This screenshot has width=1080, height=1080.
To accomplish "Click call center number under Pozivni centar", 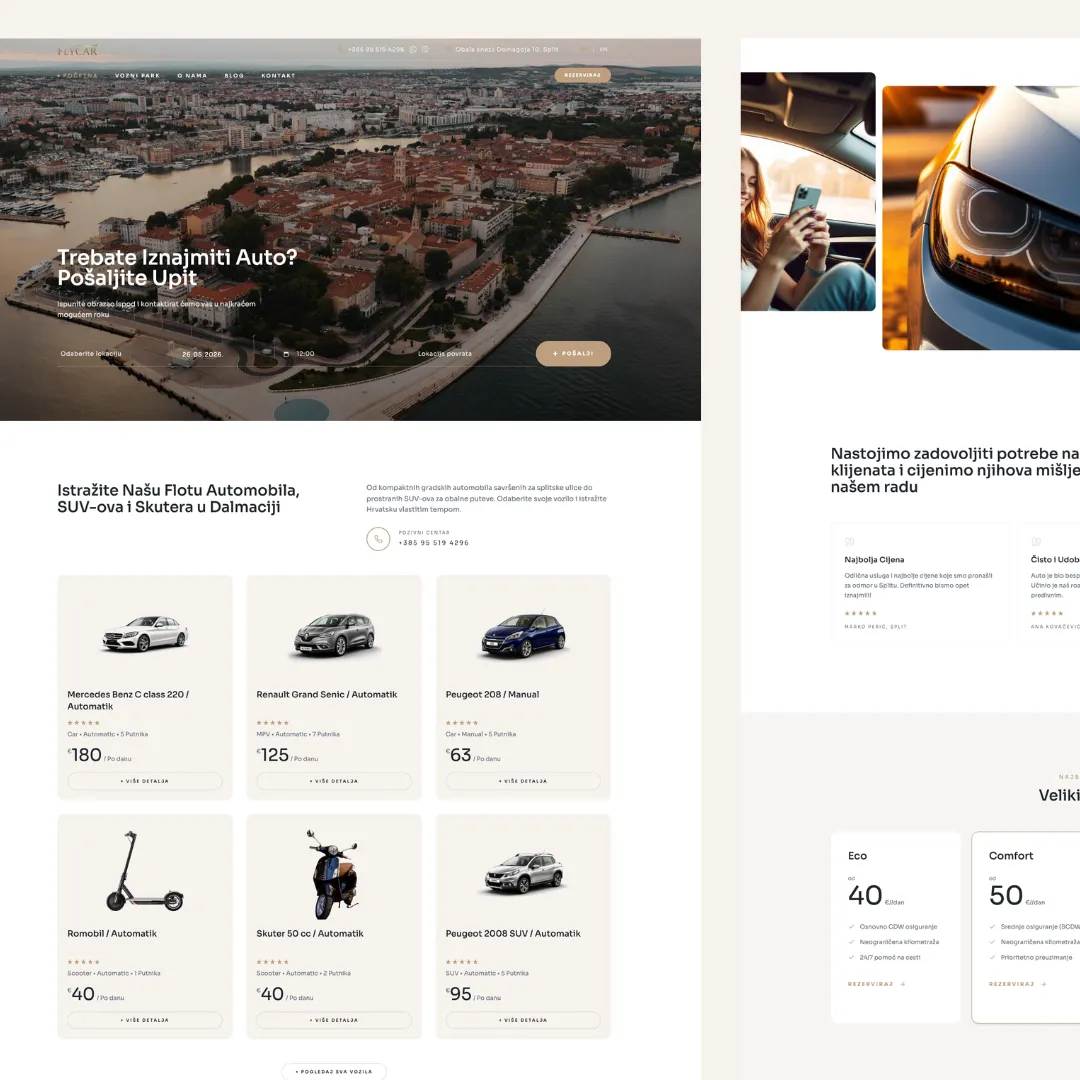I will point(433,543).
